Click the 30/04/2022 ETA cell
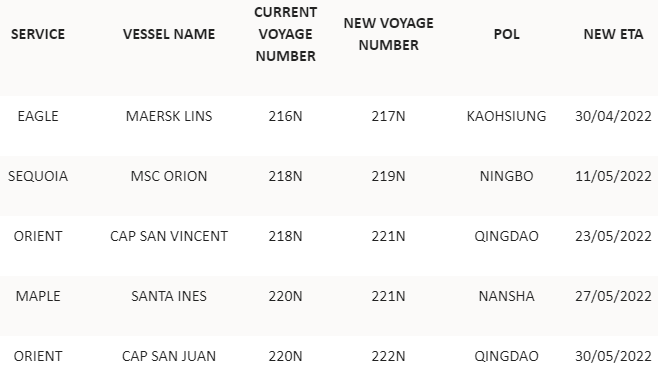Screen dimensions: 658x371 coord(613,116)
